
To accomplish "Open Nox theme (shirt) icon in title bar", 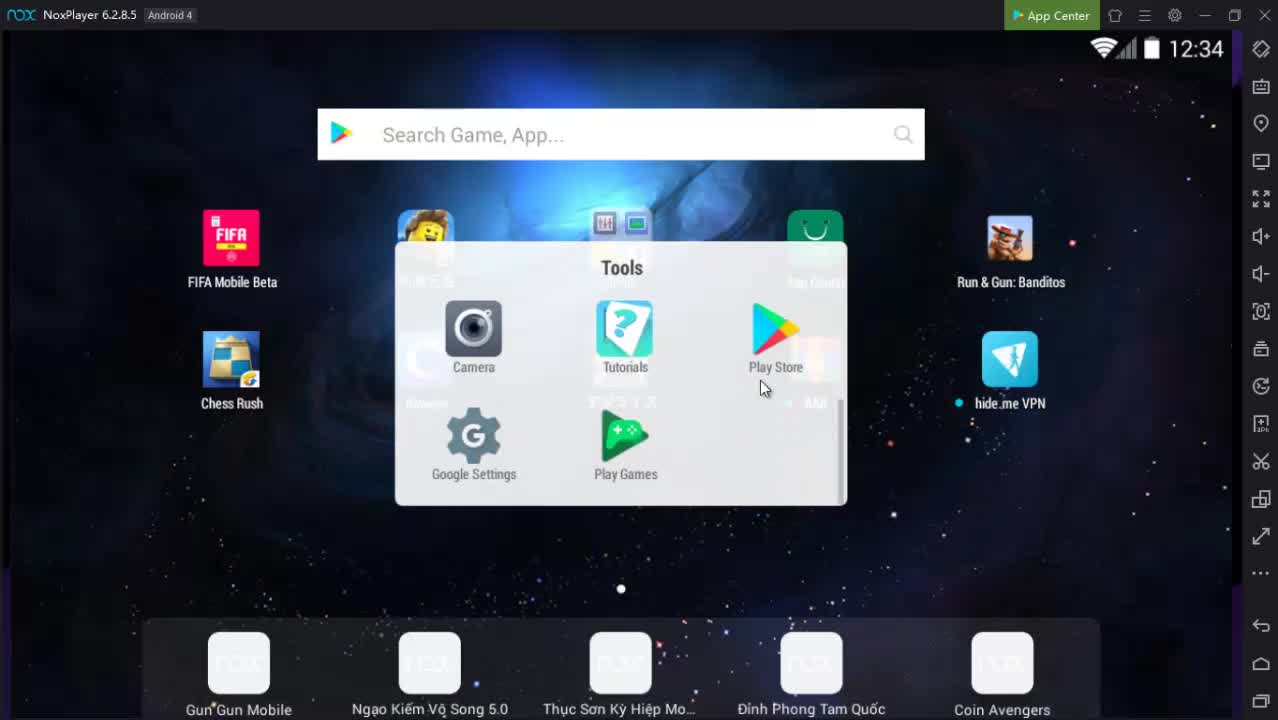I will click(x=1115, y=15).
